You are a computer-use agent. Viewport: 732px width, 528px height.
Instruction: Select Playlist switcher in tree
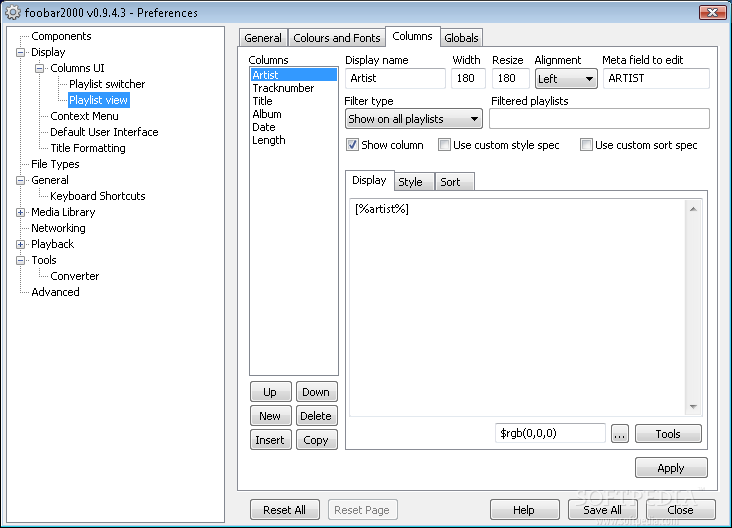pyautogui.click(x=107, y=84)
